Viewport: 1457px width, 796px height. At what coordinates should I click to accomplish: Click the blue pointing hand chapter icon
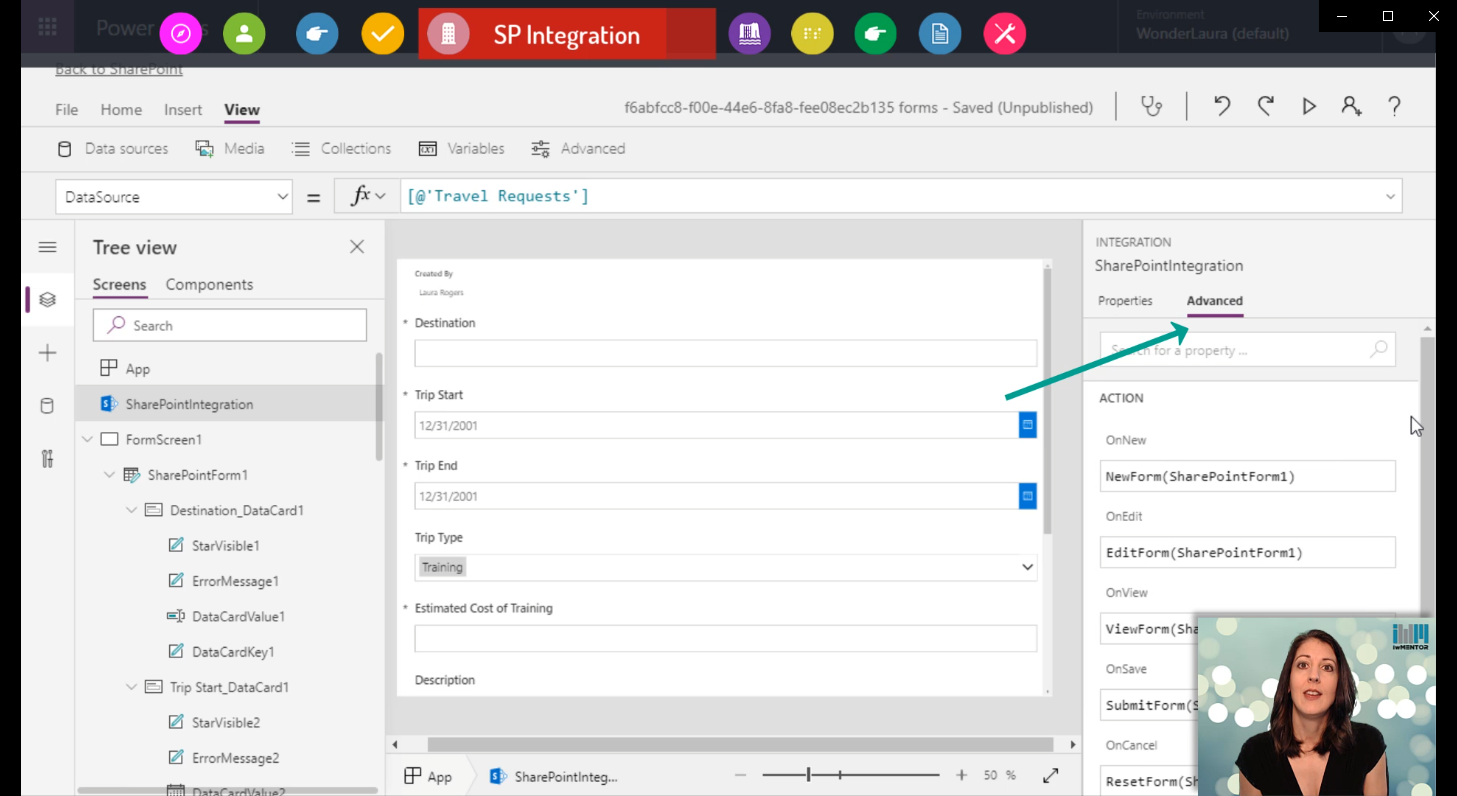[x=317, y=34]
